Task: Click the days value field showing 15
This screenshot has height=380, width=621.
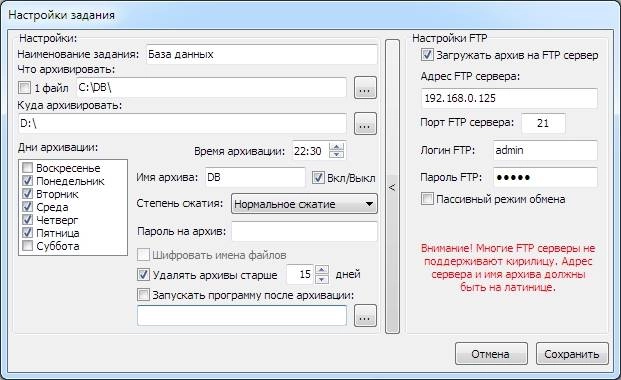Action: [x=301, y=274]
